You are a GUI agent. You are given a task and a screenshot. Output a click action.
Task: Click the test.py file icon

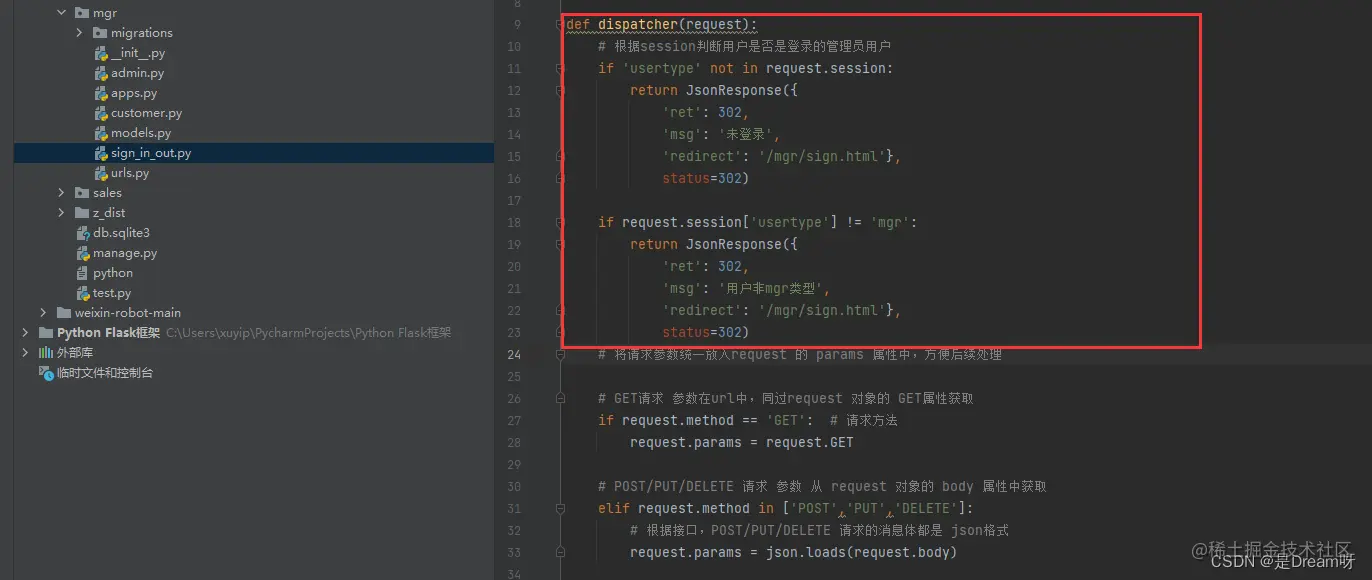84,293
